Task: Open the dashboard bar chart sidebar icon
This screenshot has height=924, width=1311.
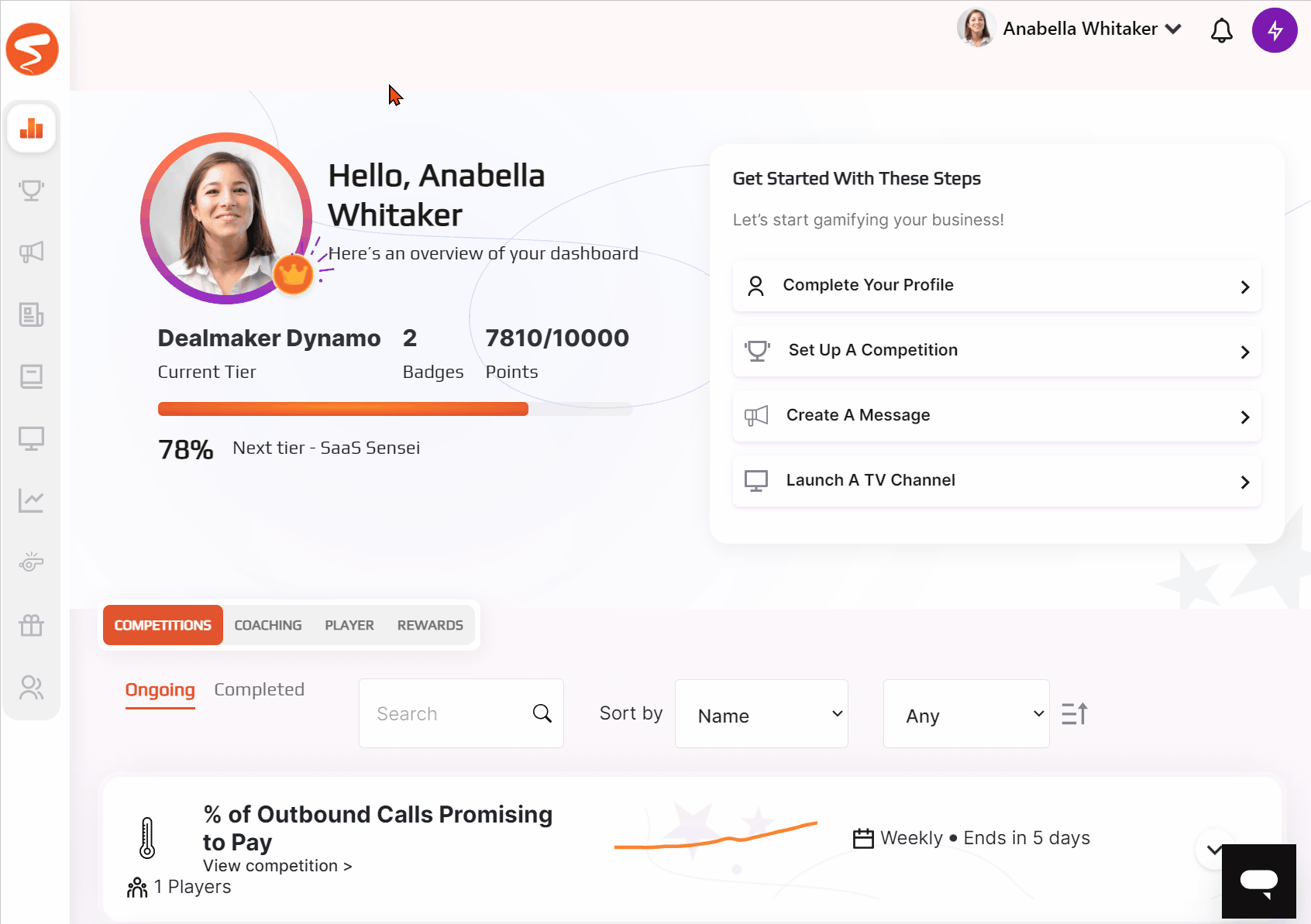Action: (x=31, y=128)
